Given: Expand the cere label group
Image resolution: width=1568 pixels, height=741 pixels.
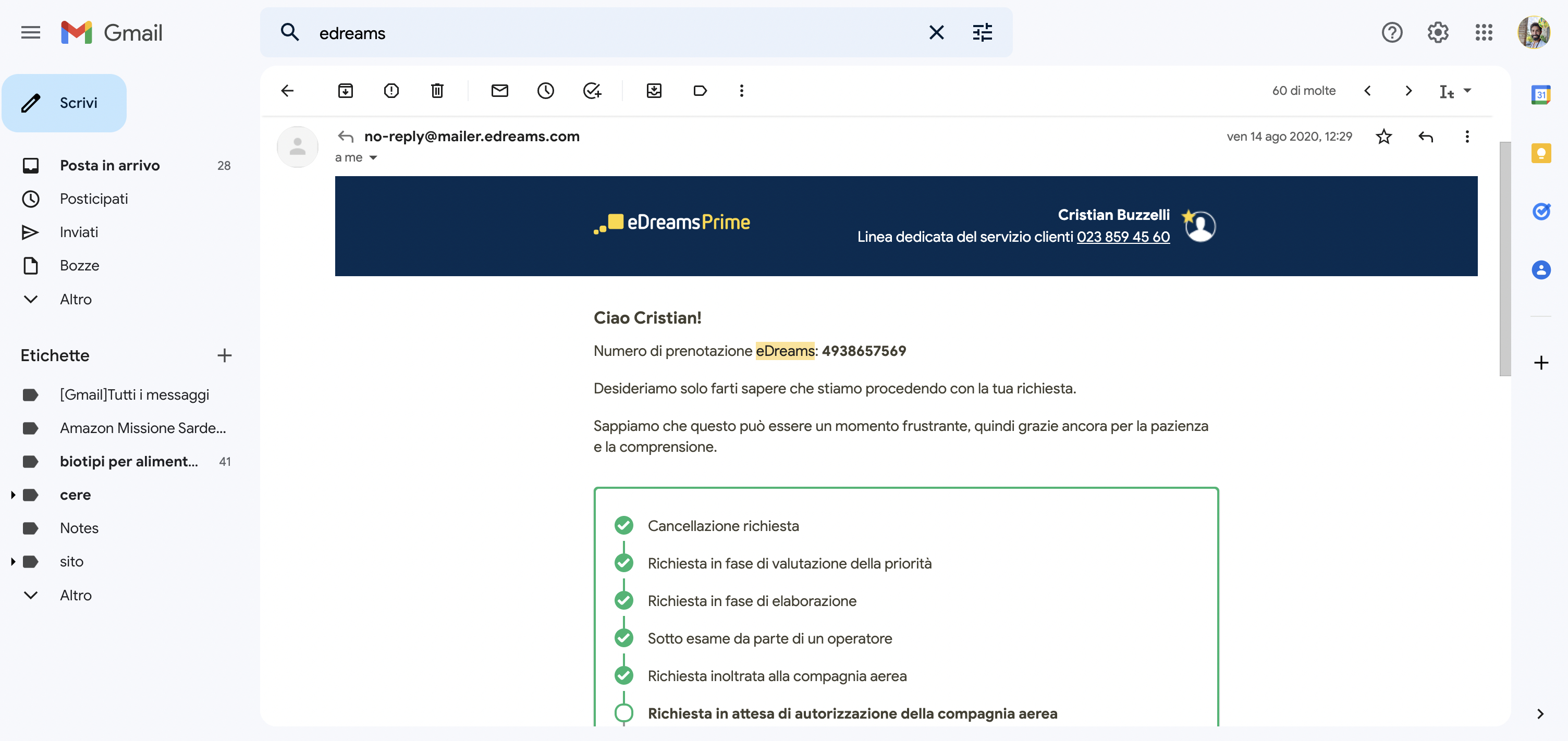Looking at the screenshot, I should (x=13, y=494).
